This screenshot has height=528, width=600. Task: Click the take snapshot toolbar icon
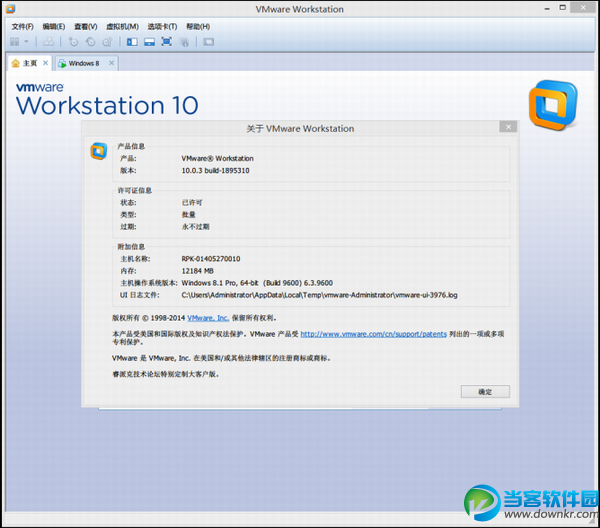[x=73, y=42]
